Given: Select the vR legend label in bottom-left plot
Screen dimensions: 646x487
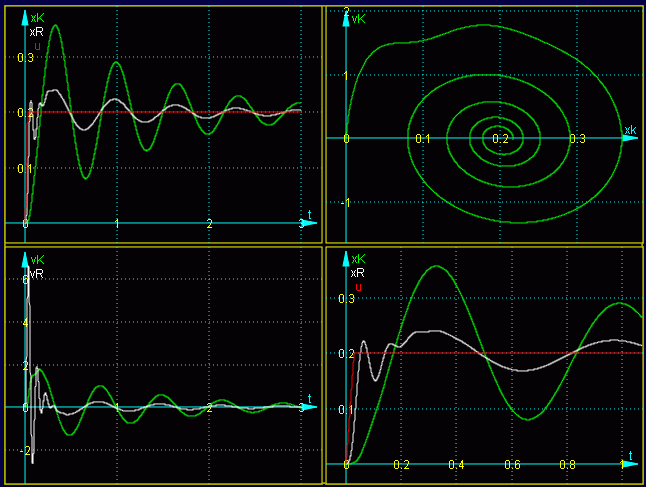Looking at the screenshot, I should [37, 273].
